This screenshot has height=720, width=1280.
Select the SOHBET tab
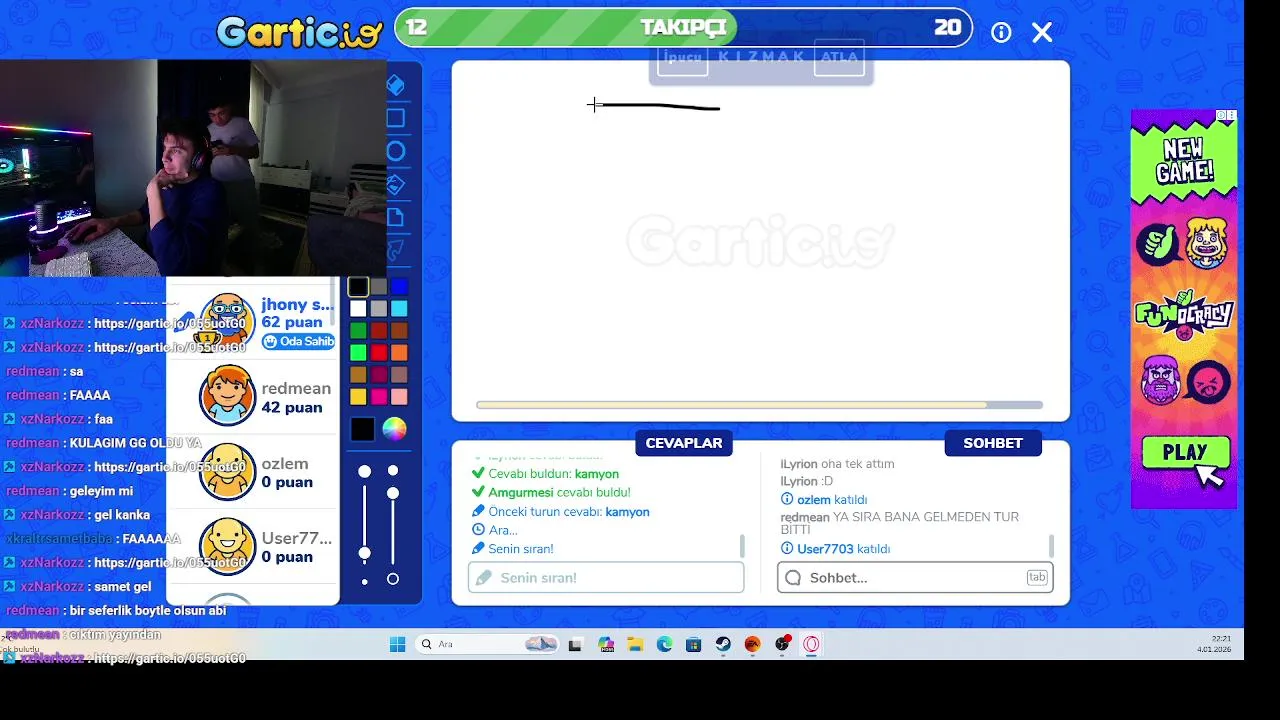pos(993,443)
